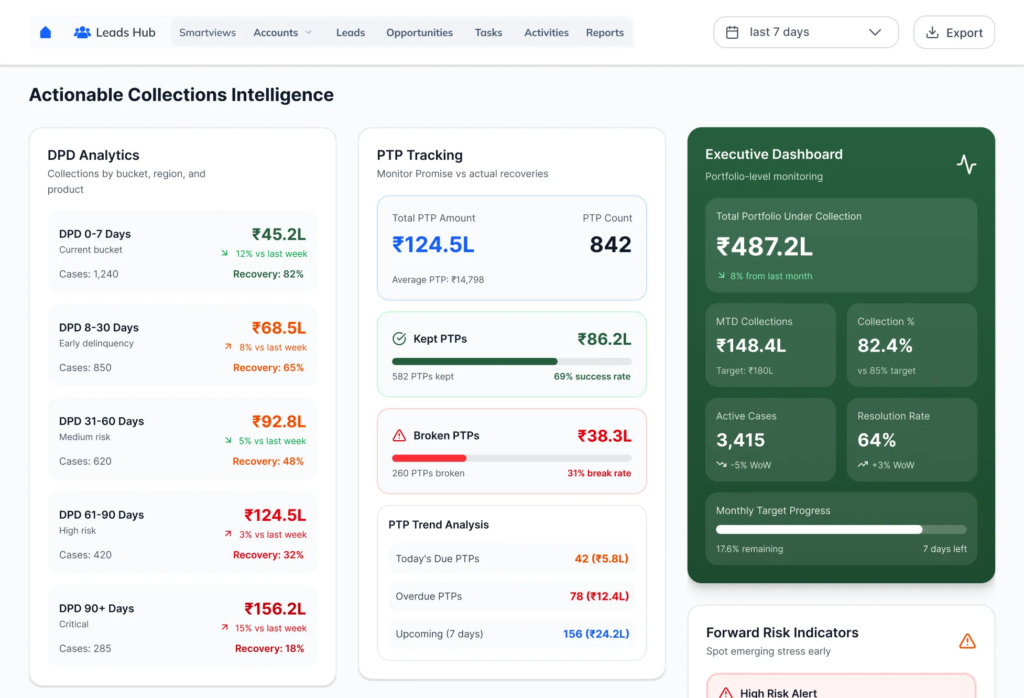Open the DPD 31-60 Days bucket card
Image resolution: width=1024 pixels, height=698 pixels.
tap(183, 439)
